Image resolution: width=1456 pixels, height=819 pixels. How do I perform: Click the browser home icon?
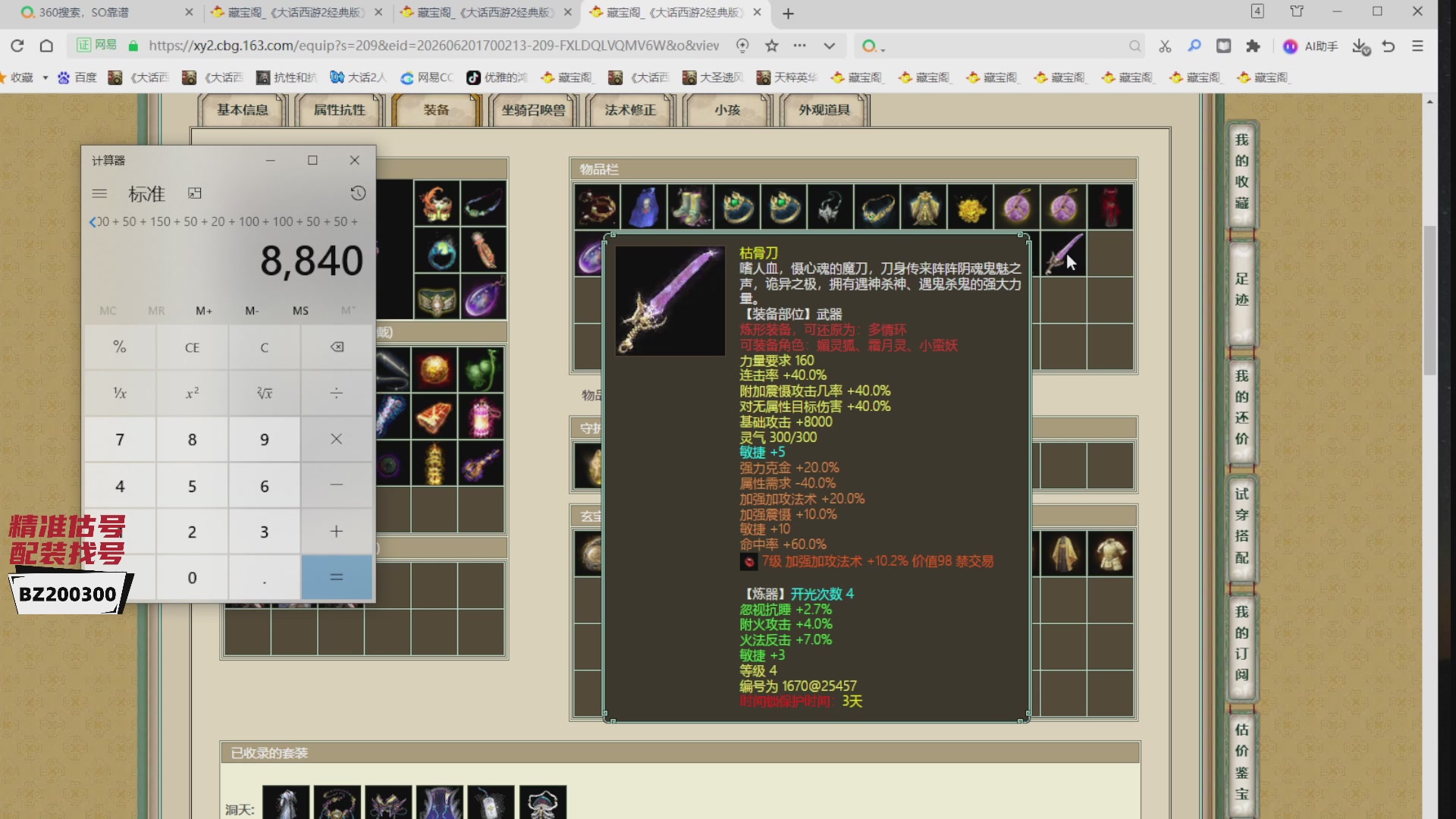[46, 45]
